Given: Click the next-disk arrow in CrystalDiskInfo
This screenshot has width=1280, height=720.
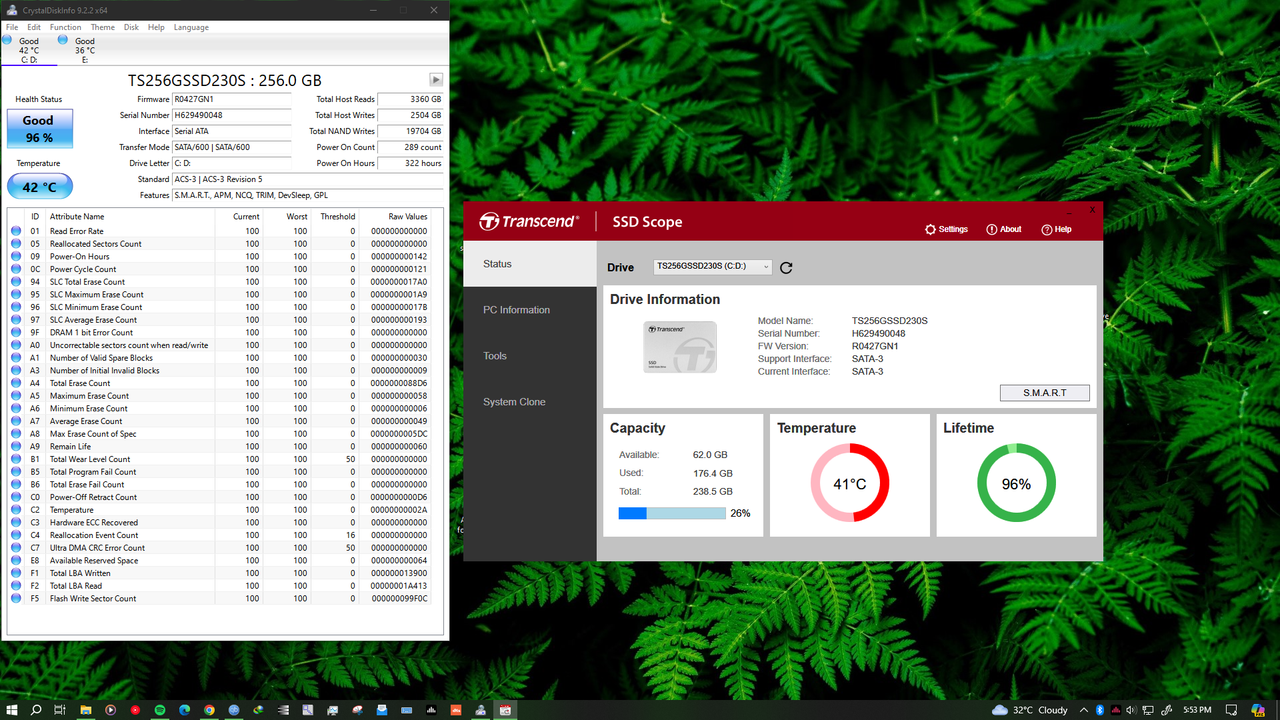Looking at the screenshot, I should coord(436,80).
